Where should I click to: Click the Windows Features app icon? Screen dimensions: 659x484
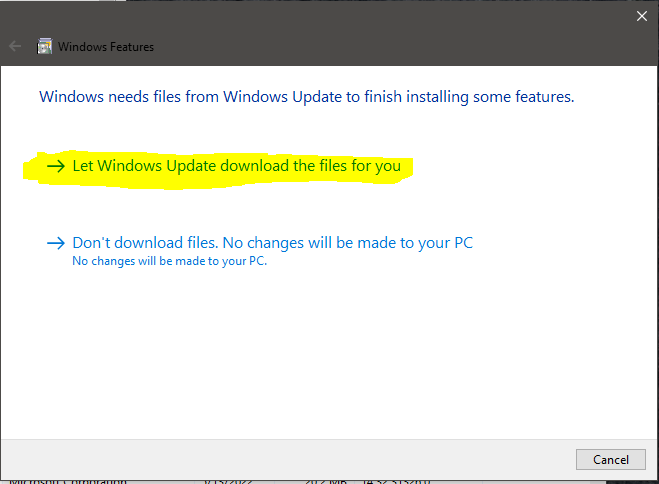pyautogui.click(x=45, y=46)
